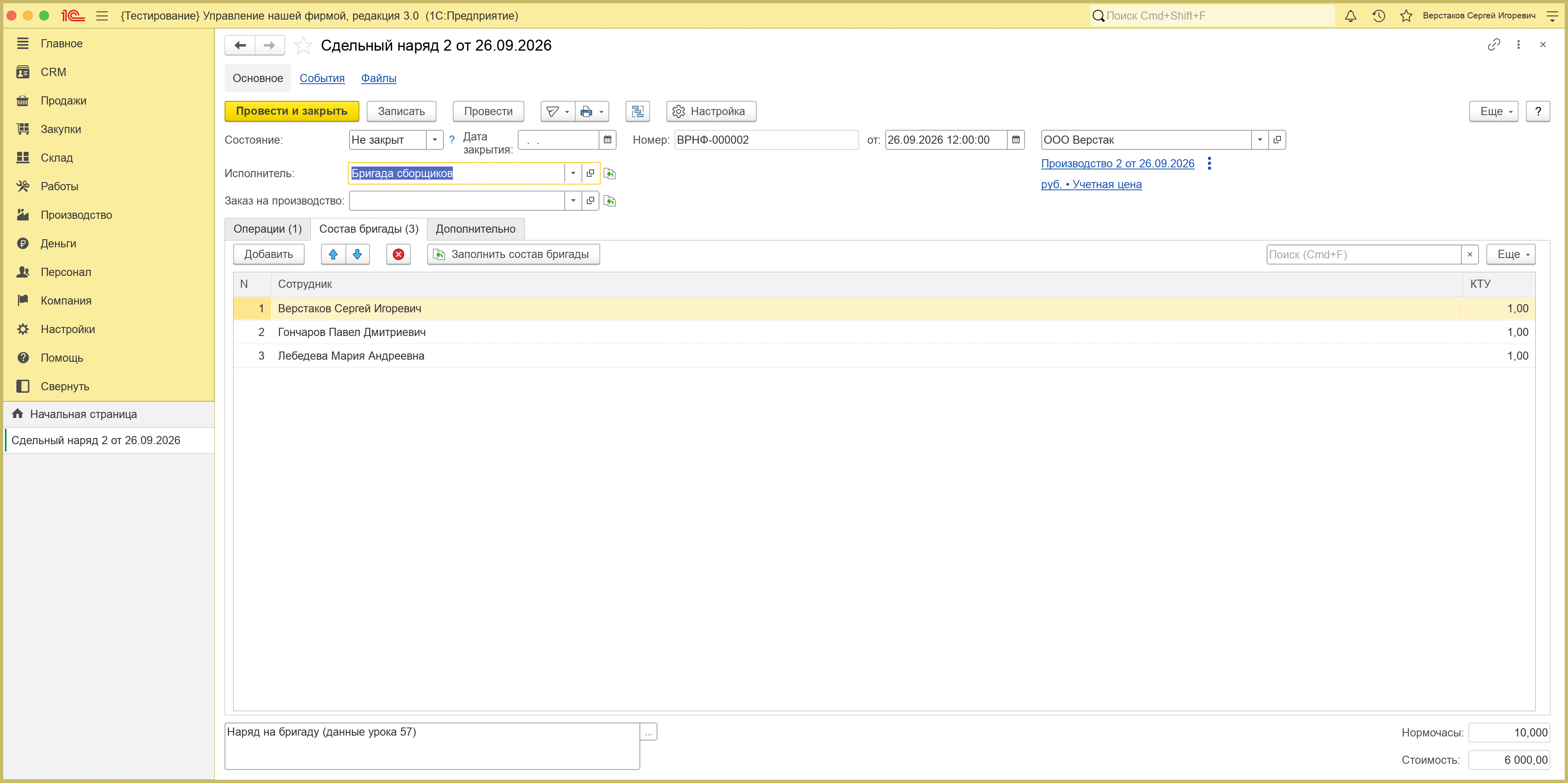Move brigade row up with blue arrow
Viewport: 1568px width, 783px height.
[x=333, y=254]
